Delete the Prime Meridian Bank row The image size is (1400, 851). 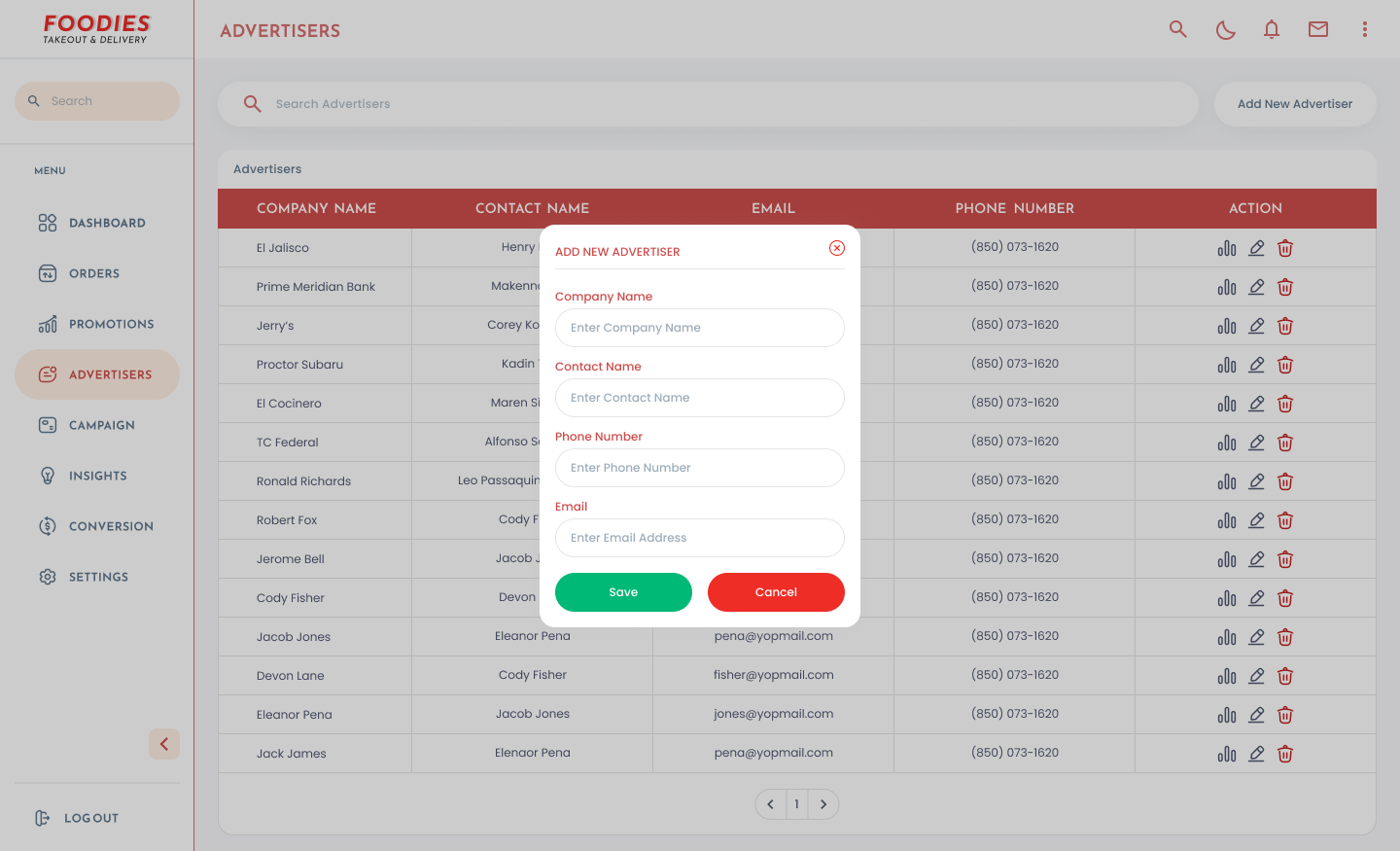point(1285,287)
